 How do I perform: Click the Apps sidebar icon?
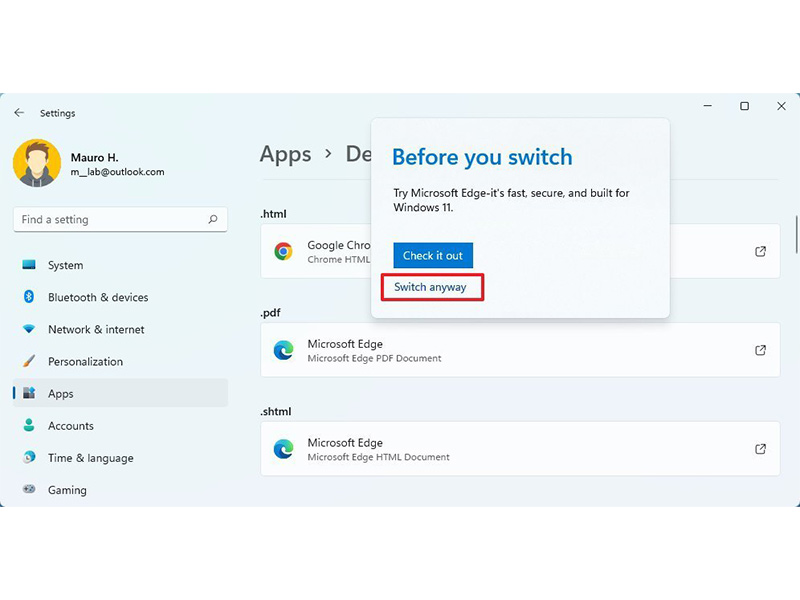(29, 393)
